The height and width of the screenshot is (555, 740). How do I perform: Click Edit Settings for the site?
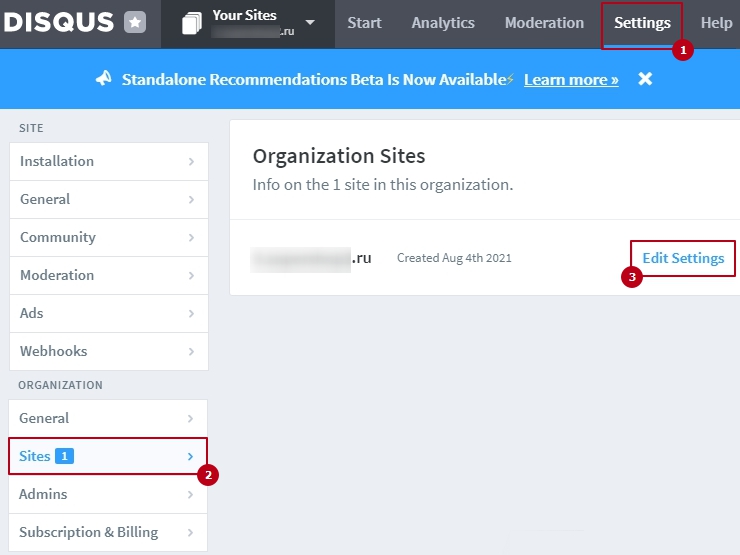point(683,258)
